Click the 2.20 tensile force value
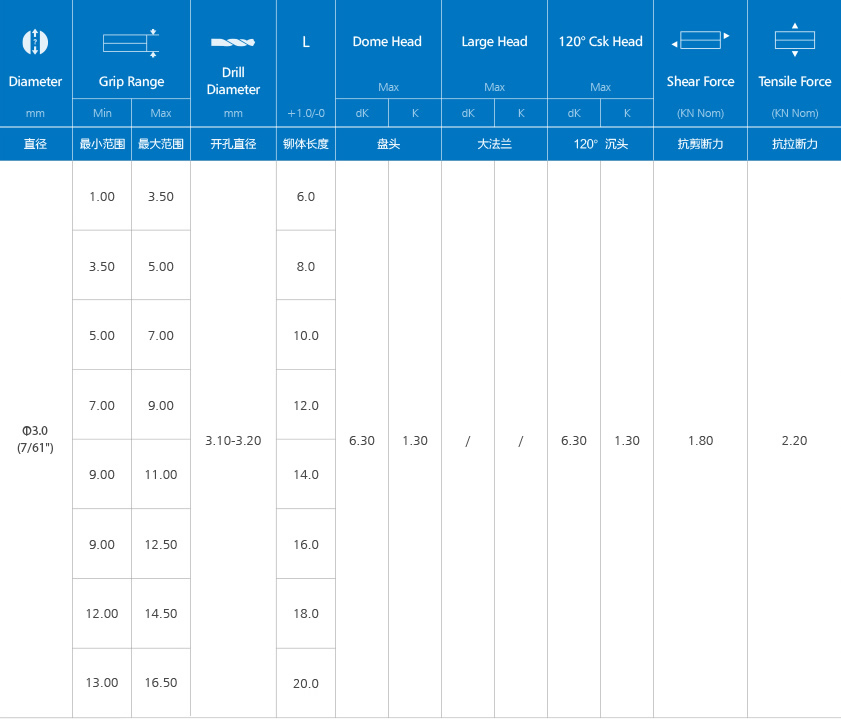Viewport: 841px width, 724px height. (794, 440)
